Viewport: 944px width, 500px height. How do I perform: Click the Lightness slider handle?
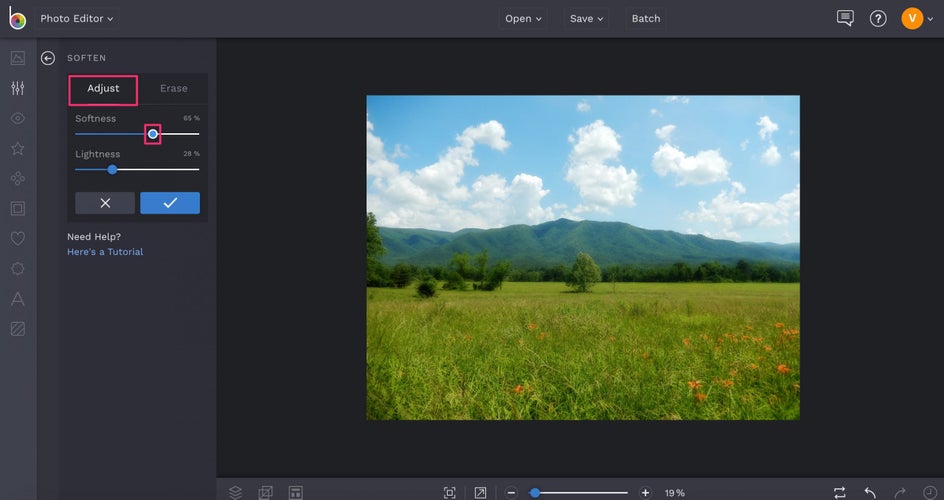coord(112,169)
